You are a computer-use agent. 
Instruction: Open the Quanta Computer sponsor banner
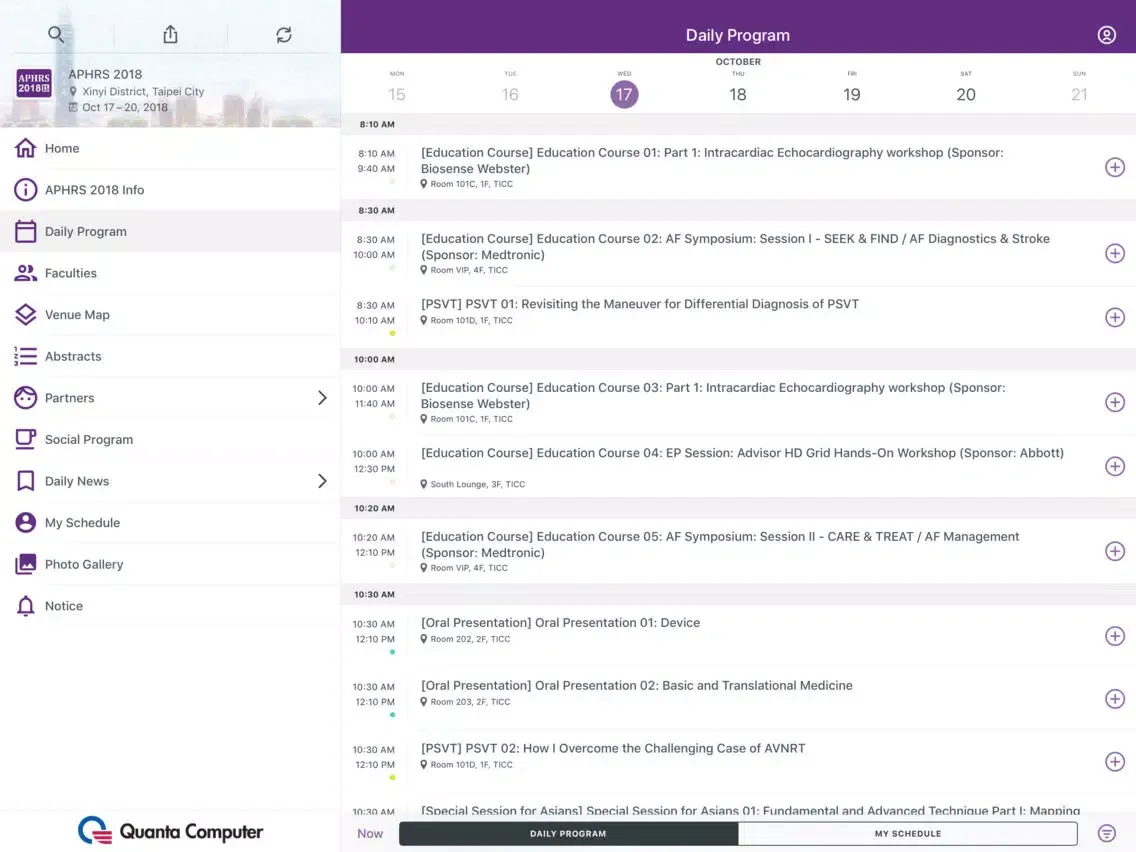click(170, 831)
